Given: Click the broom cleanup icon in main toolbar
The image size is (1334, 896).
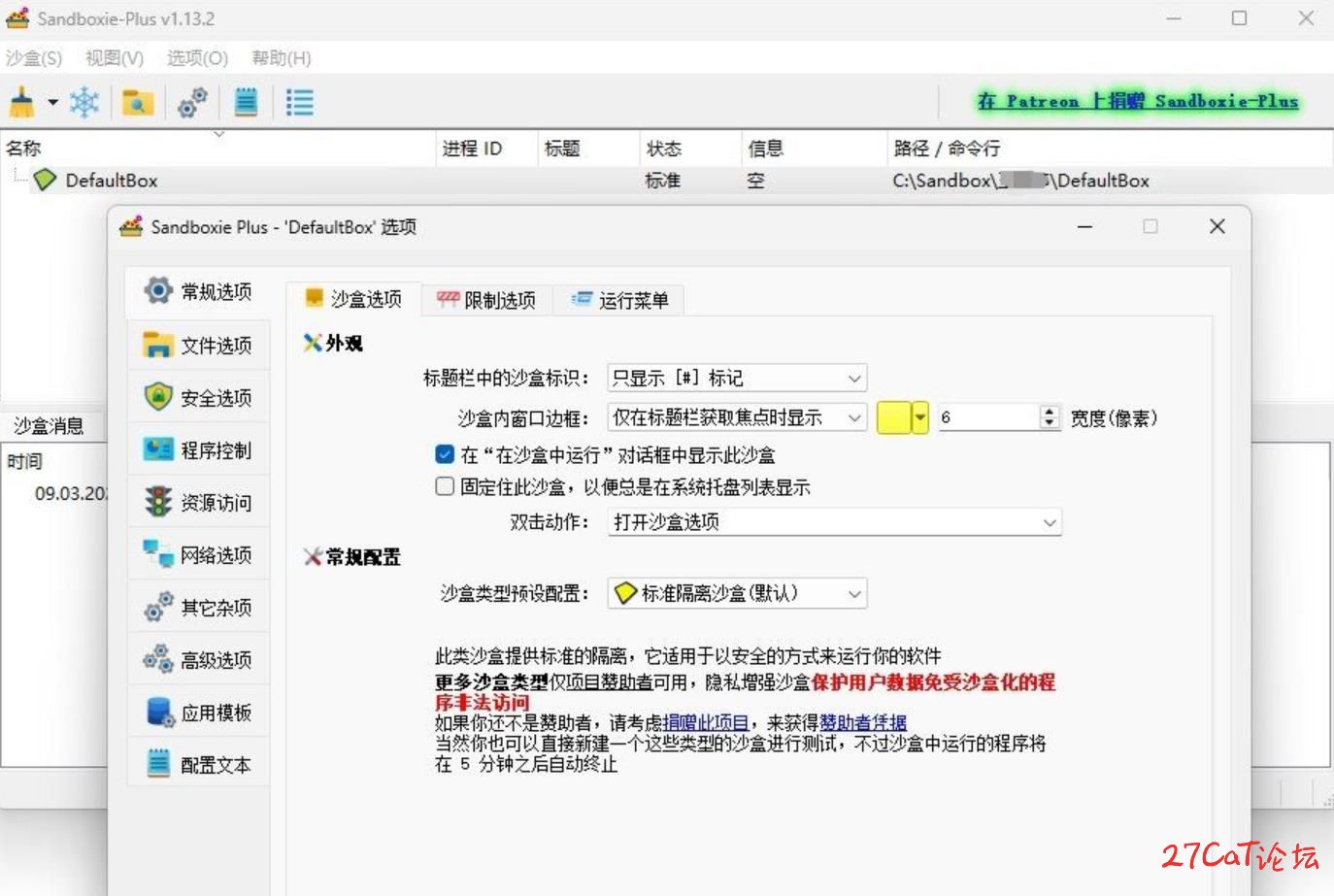Looking at the screenshot, I should (21, 101).
